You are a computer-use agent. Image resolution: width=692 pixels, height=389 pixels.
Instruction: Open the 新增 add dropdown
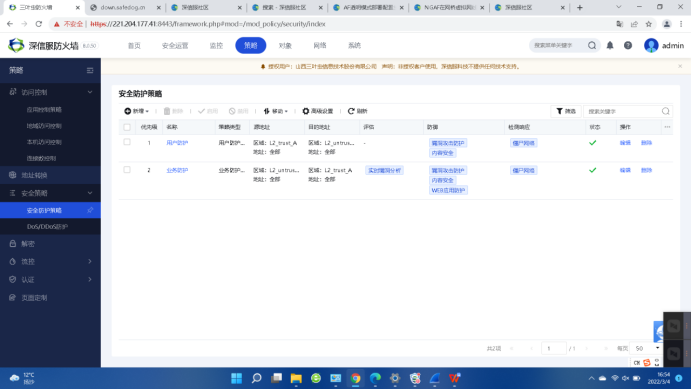pyautogui.click(x=136, y=111)
